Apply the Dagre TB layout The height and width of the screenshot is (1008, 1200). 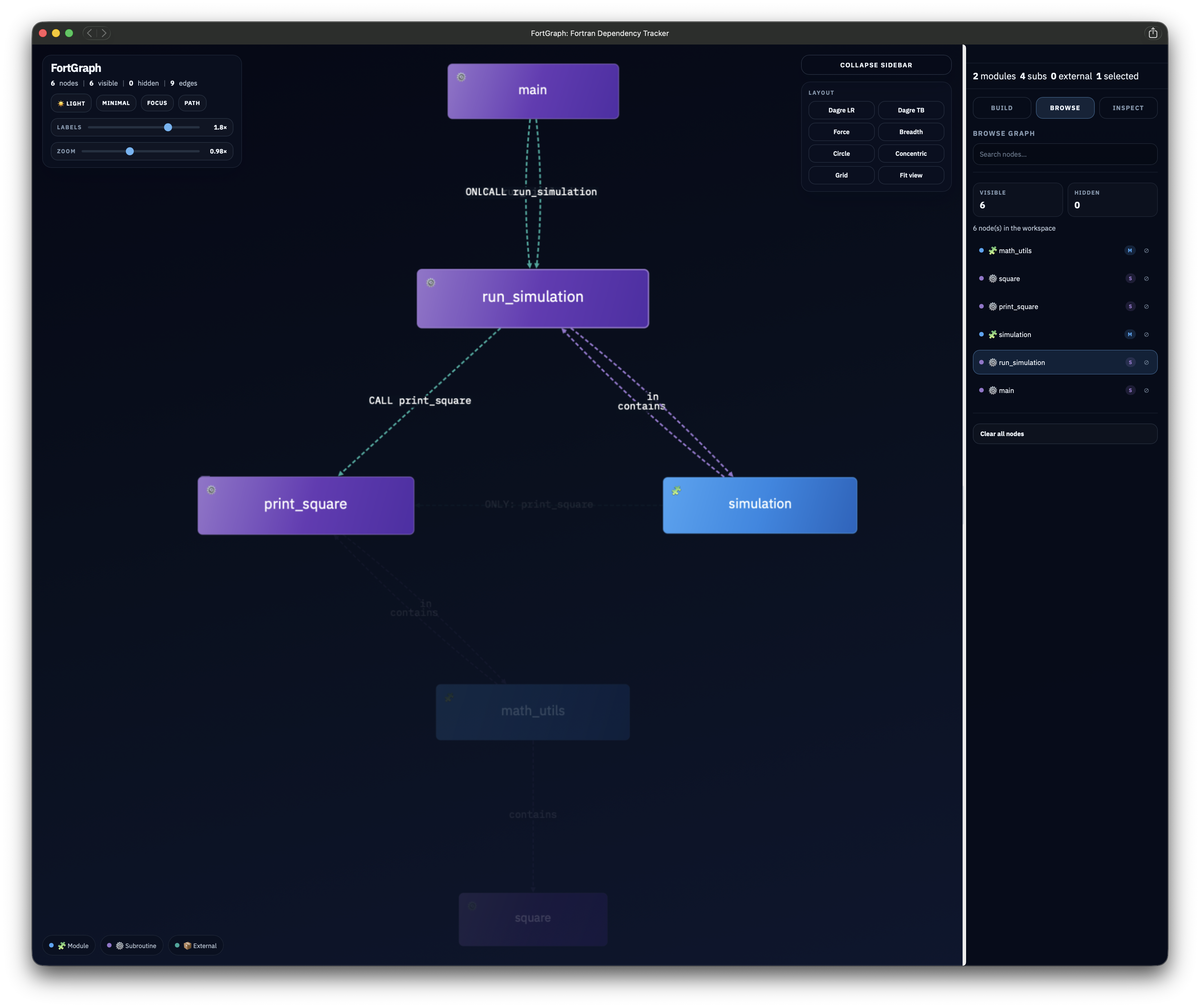(911, 110)
